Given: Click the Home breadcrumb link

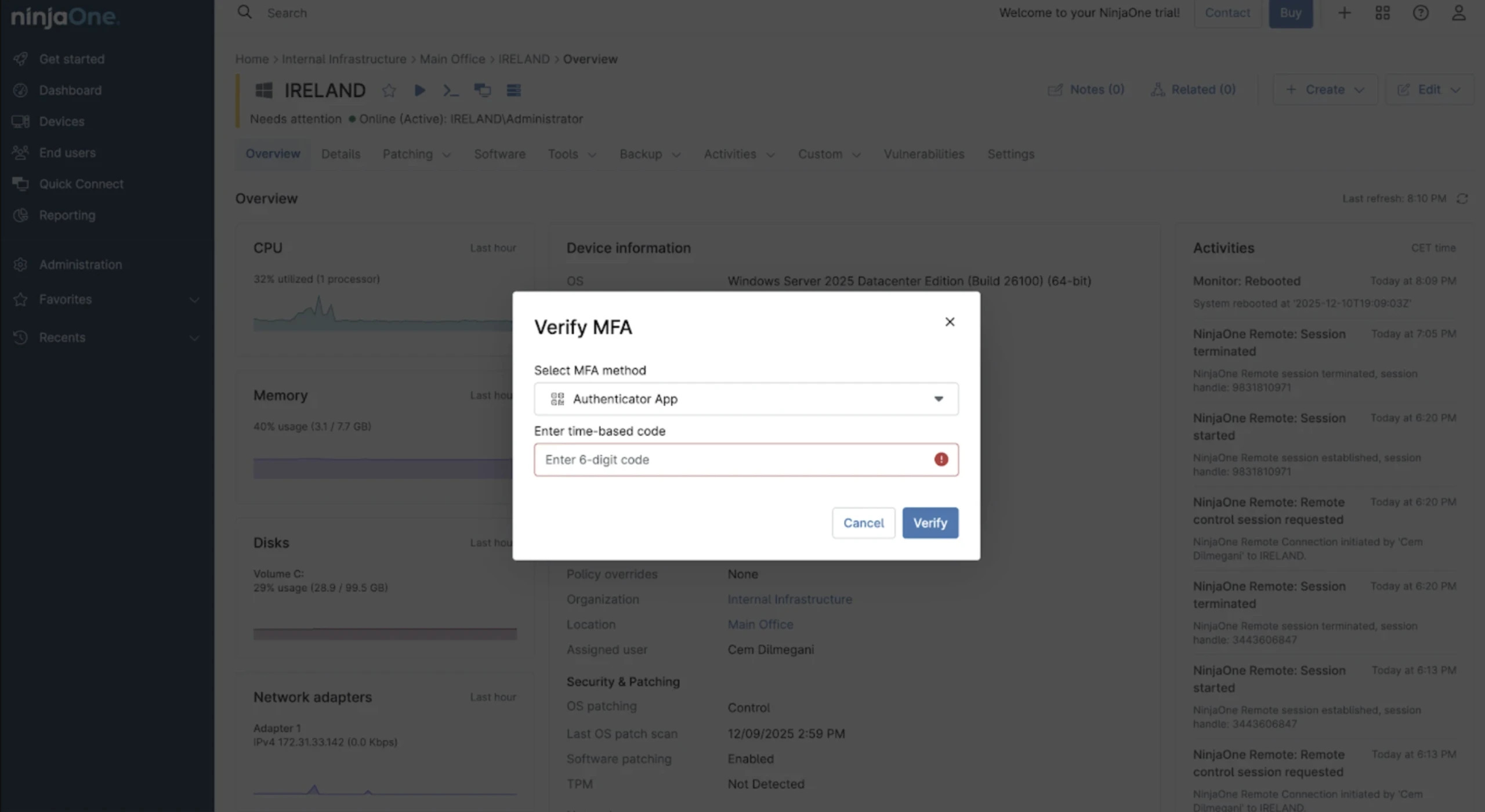Looking at the screenshot, I should (252, 59).
